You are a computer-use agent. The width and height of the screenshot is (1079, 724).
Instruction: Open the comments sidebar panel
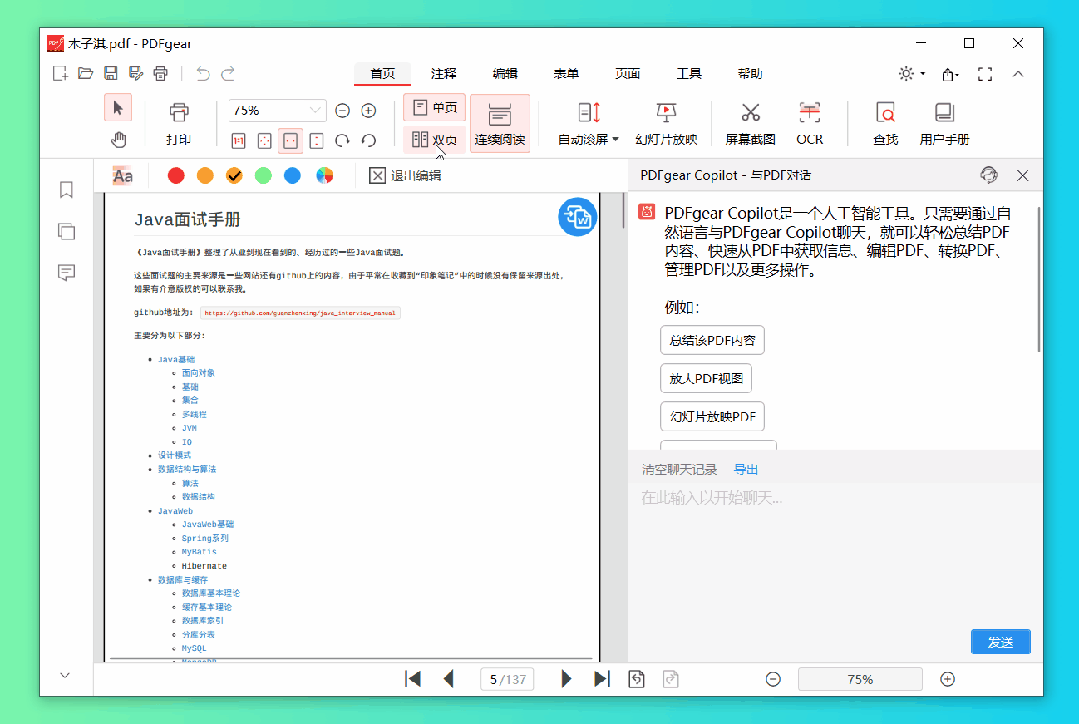(x=66, y=273)
